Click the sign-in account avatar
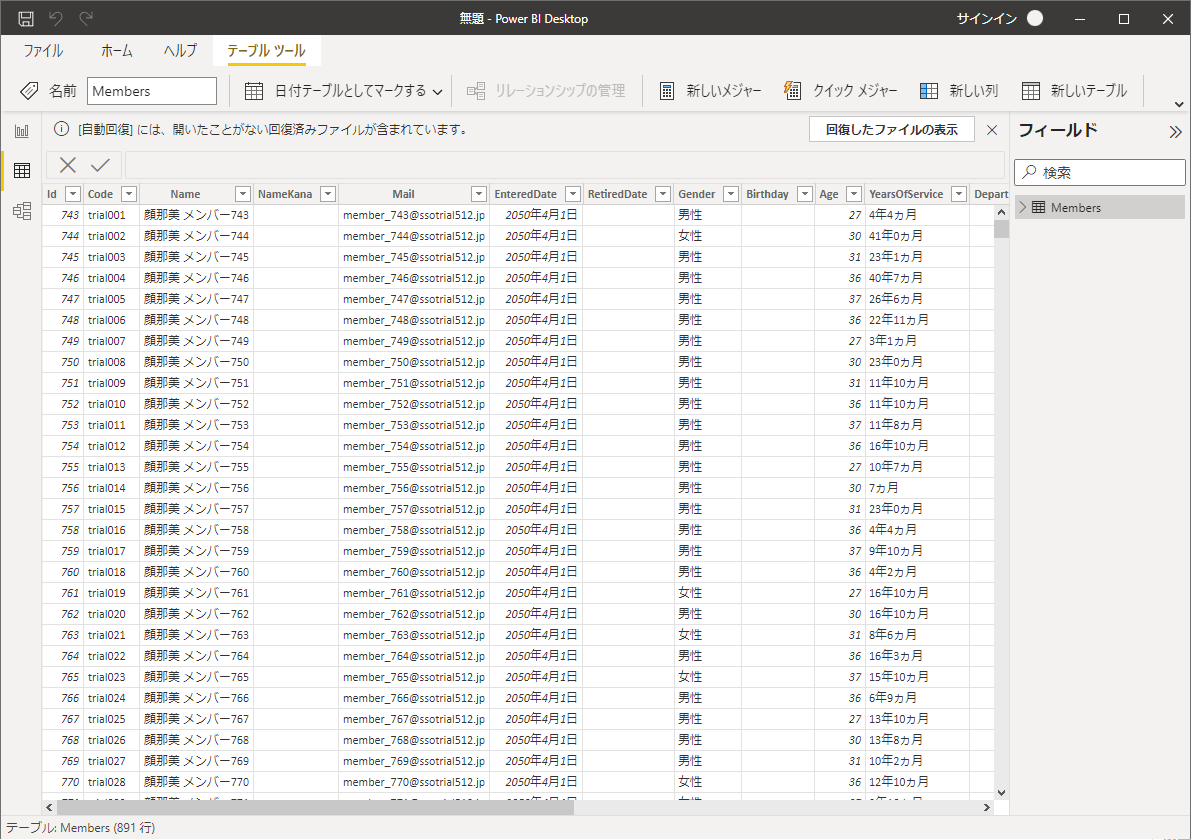The width and height of the screenshot is (1191, 840). [1035, 18]
